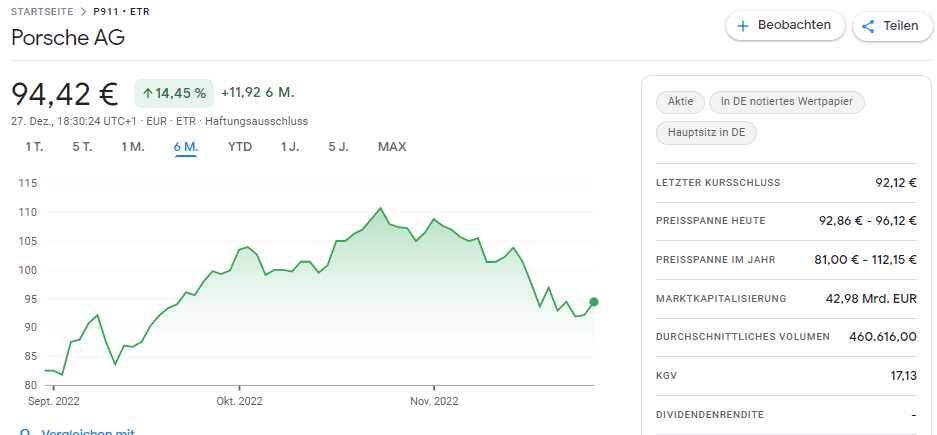
Task: Click the Hauptsitz in DE chip
Action: tap(706, 133)
